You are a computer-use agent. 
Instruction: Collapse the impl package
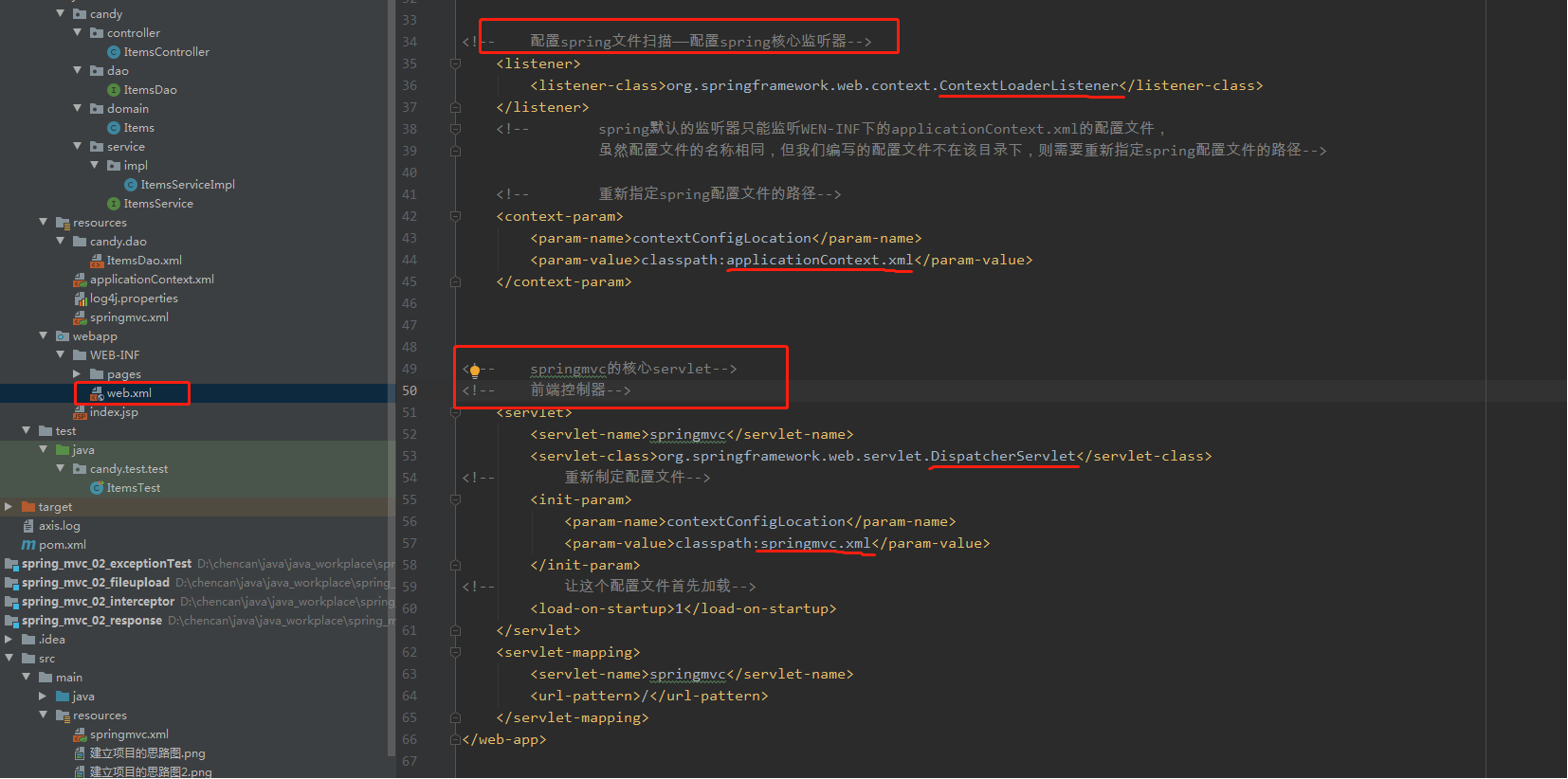pos(95,165)
